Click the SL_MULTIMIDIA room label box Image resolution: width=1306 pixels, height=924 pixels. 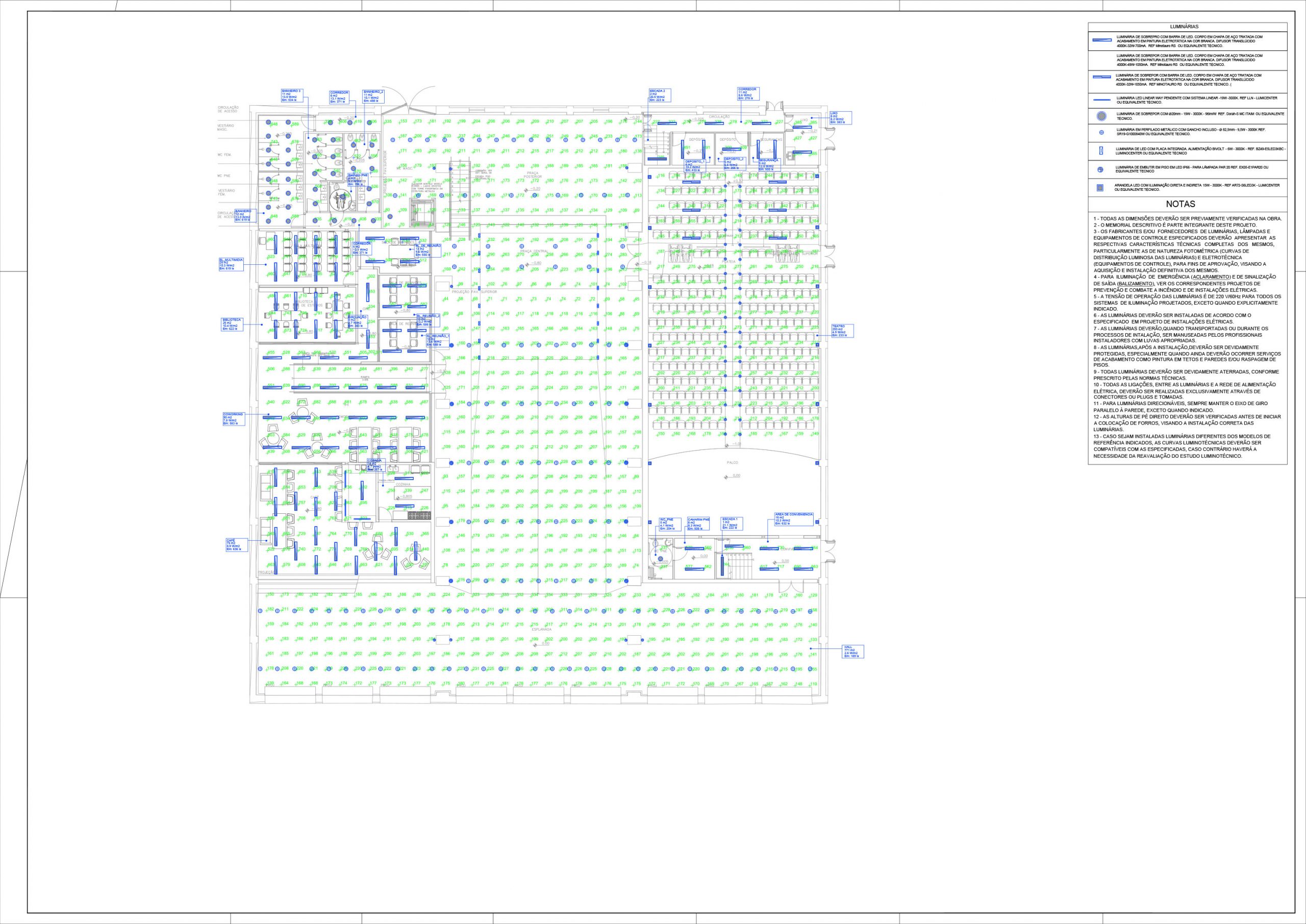click(x=231, y=264)
